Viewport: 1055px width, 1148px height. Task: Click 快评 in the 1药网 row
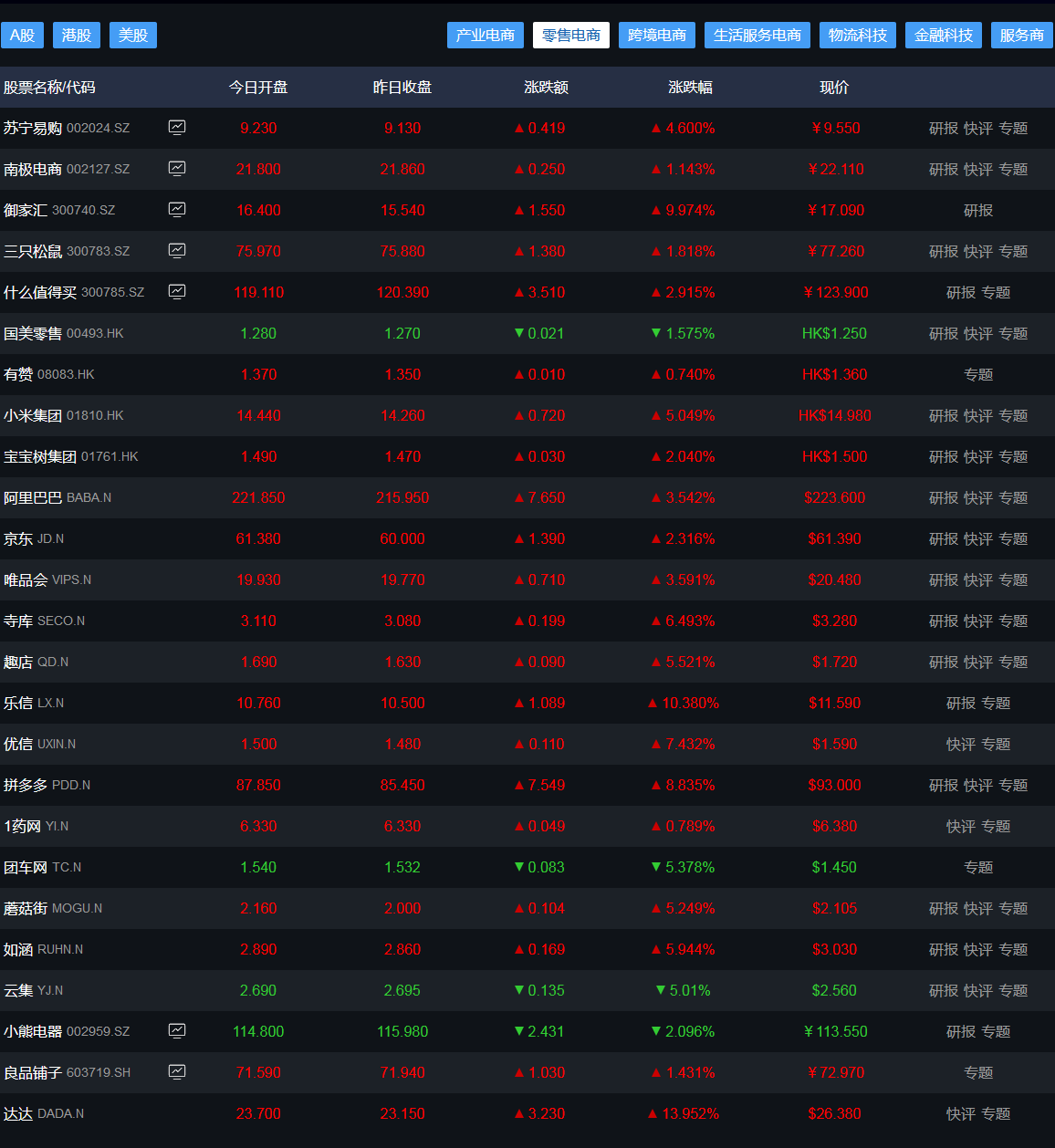coord(961,827)
